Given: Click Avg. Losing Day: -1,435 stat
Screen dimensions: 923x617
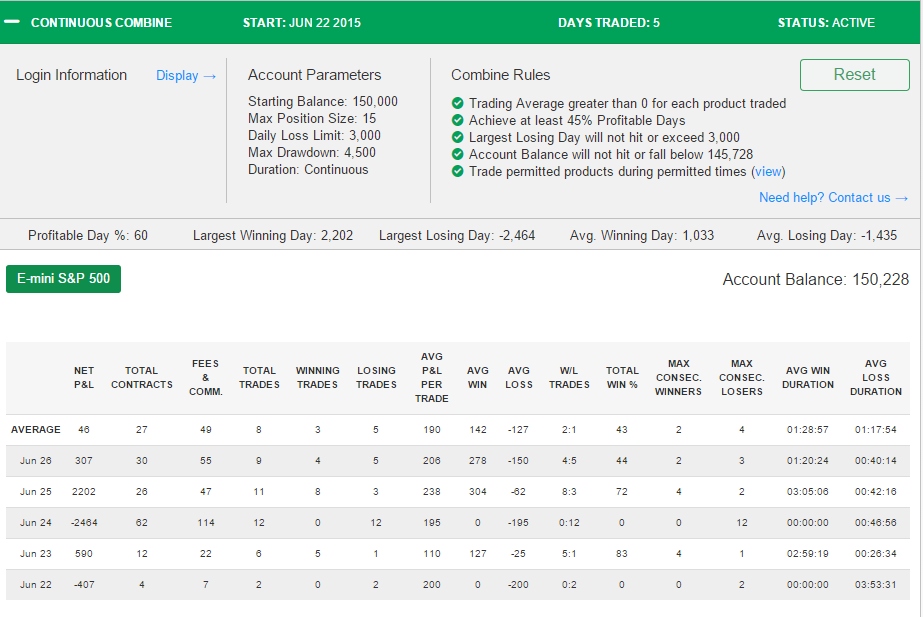Looking at the screenshot, I should click(x=826, y=235).
